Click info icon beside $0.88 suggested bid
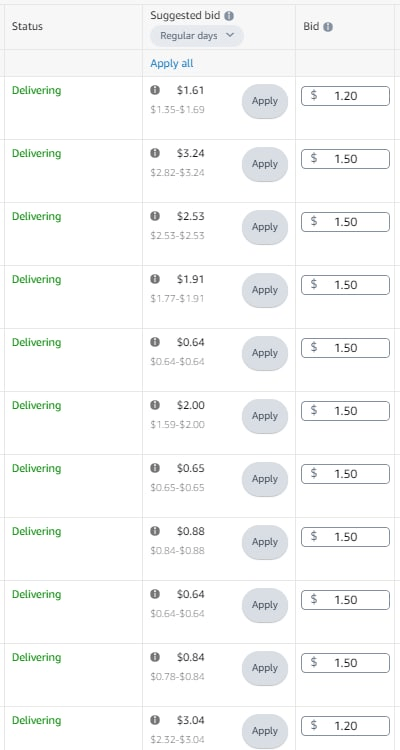Image resolution: width=400 pixels, height=750 pixels. point(155,531)
